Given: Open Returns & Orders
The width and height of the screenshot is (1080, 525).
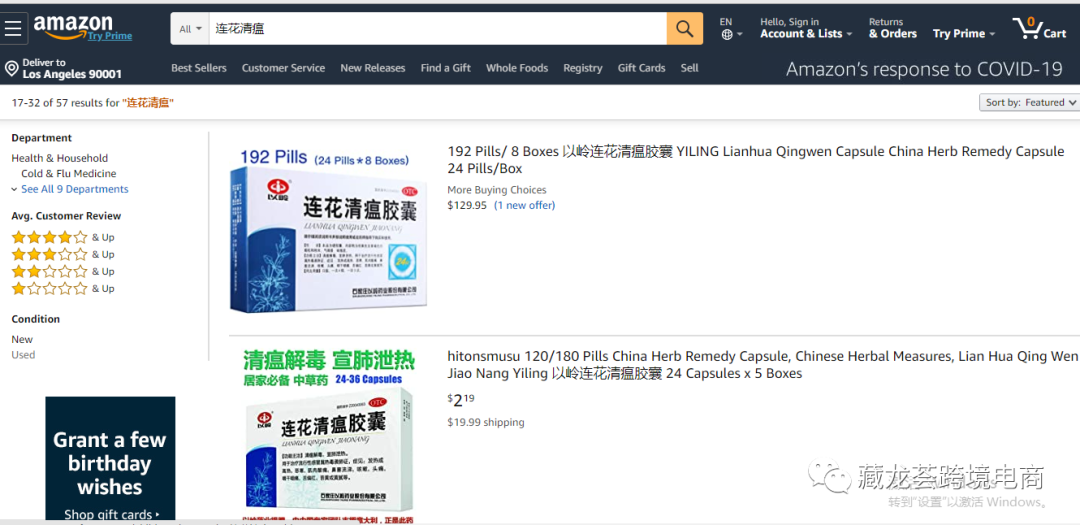Looking at the screenshot, I should 893,28.
